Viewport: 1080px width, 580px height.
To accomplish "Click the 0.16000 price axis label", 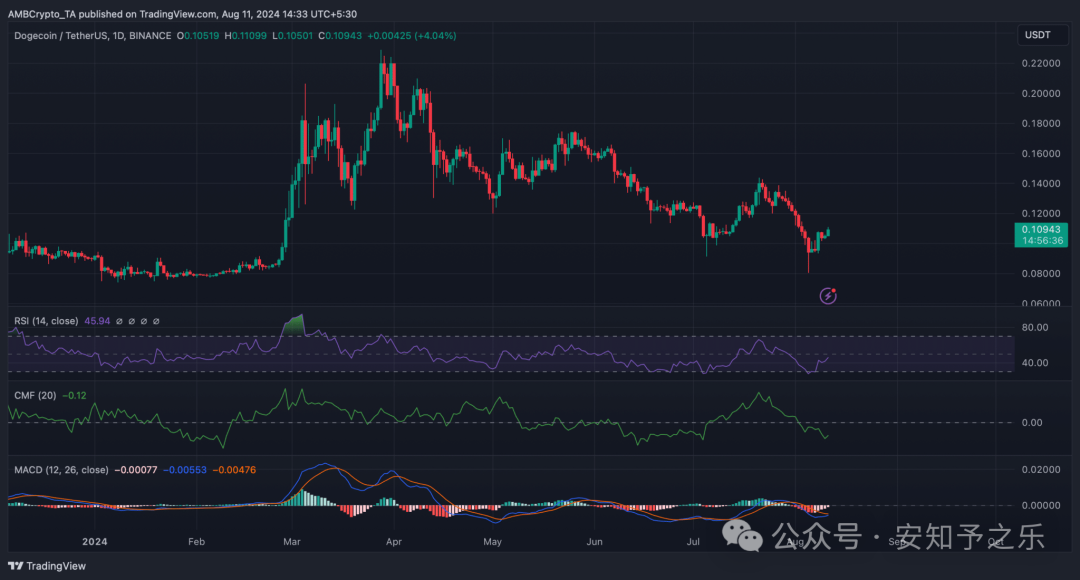I will pyautogui.click(x=1041, y=154).
